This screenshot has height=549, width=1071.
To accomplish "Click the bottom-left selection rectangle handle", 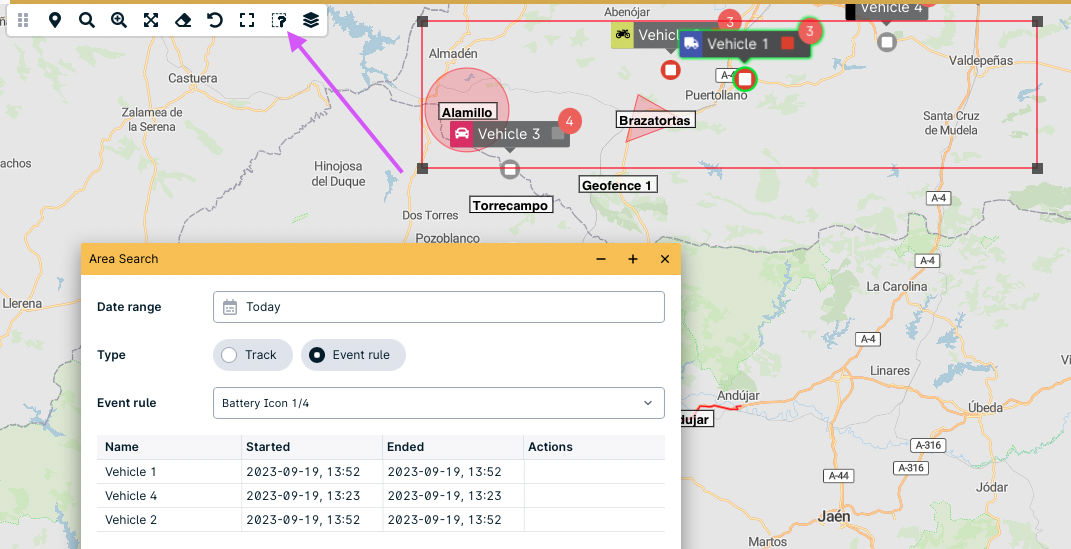I will (422, 168).
